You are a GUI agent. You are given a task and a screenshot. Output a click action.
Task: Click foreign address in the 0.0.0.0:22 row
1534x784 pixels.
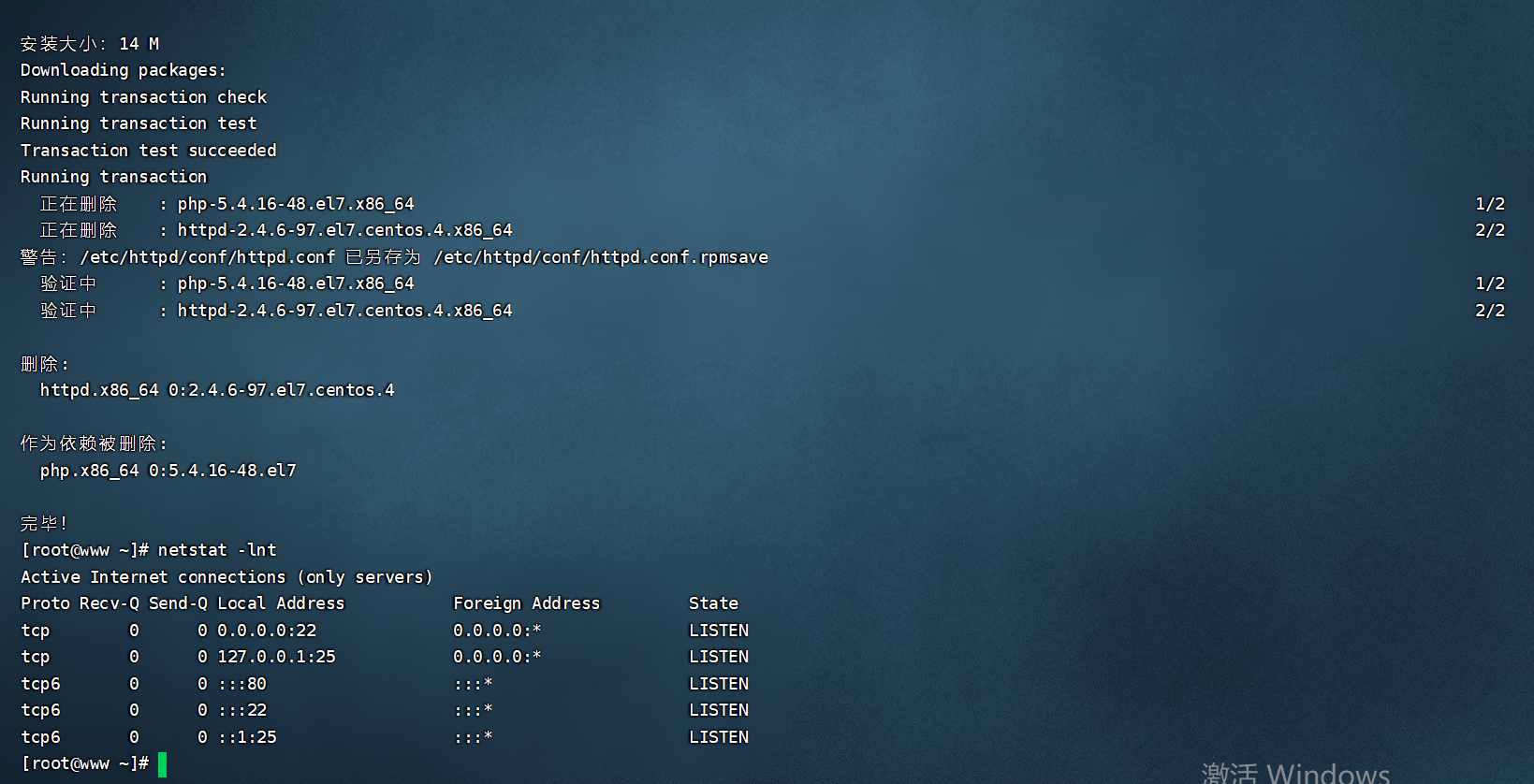click(x=498, y=631)
